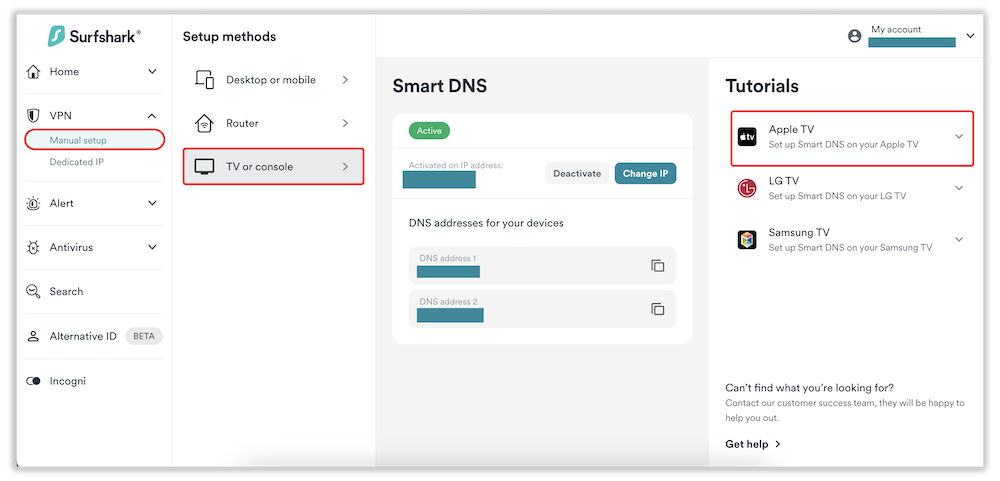
Task: Click the Antivirus bug icon
Action: 33,248
